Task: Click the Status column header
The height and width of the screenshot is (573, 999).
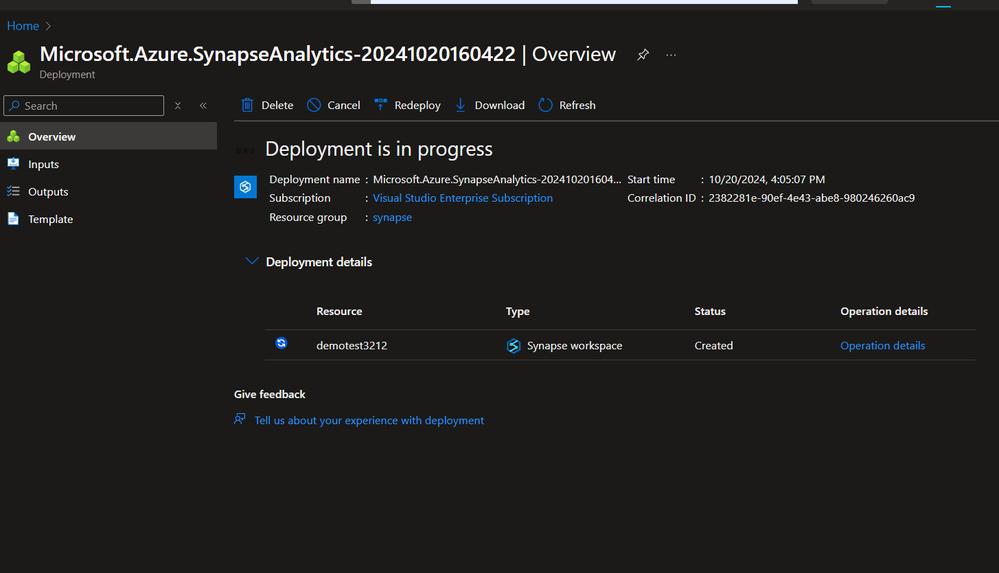Action: tap(710, 312)
